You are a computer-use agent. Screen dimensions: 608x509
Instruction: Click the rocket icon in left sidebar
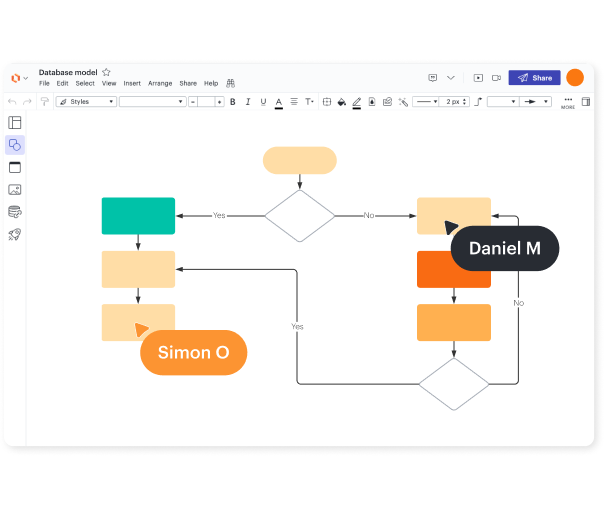pos(15,234)
